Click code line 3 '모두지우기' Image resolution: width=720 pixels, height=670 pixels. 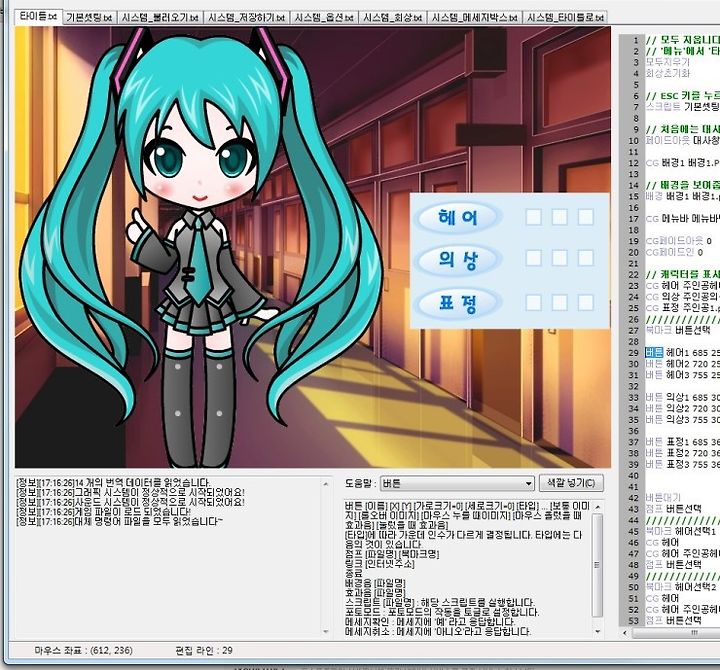pos(668,62)
